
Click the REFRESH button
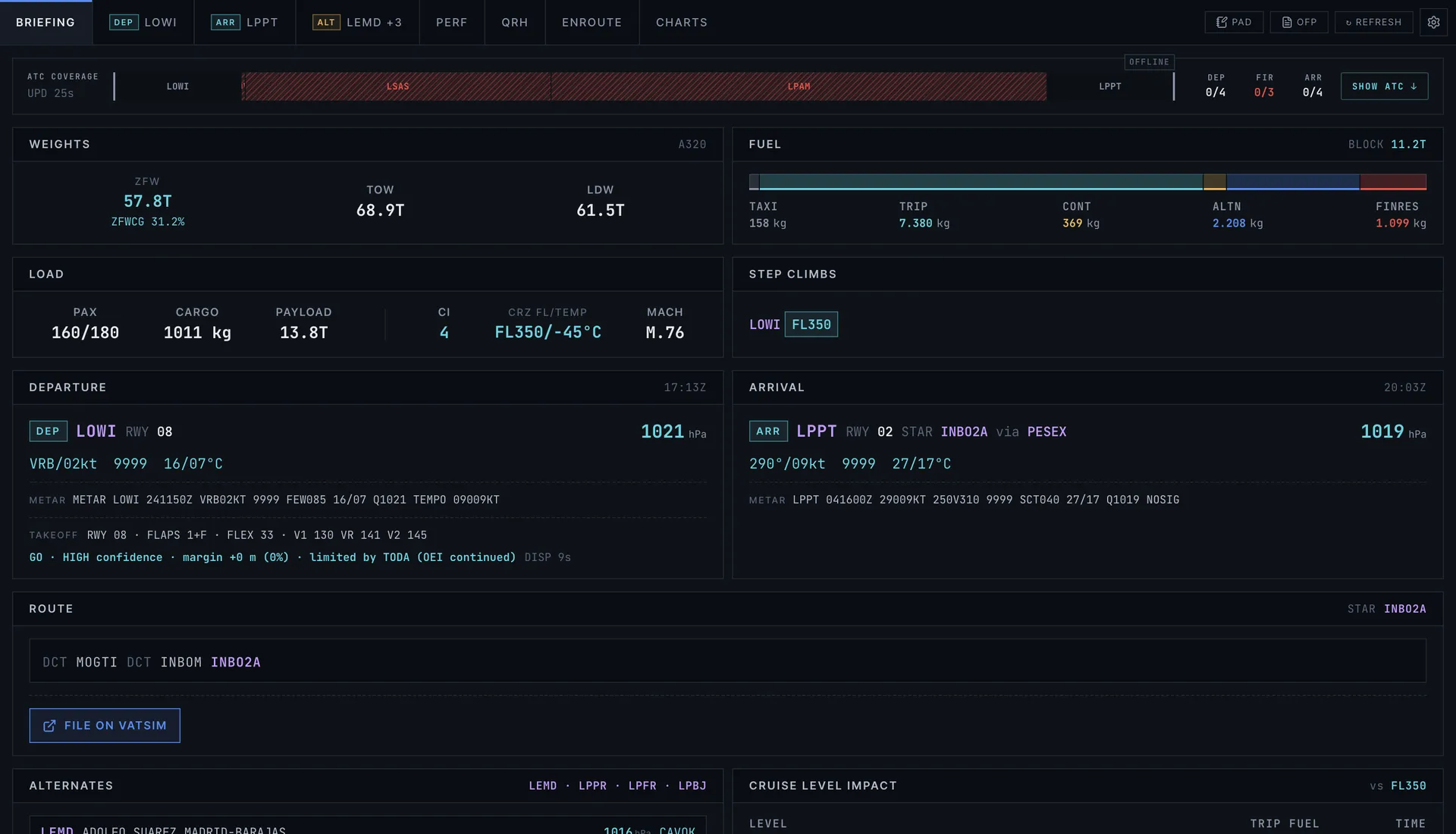(x=1373, y=22)
